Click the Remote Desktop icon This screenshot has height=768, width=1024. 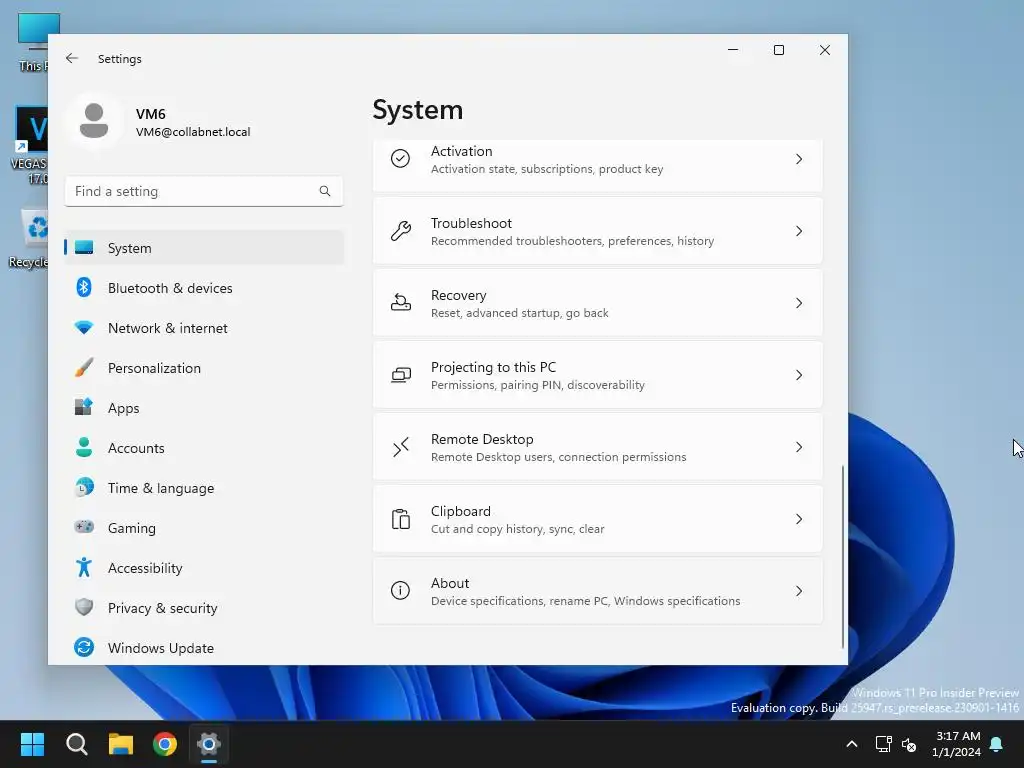tap(400, 447)
